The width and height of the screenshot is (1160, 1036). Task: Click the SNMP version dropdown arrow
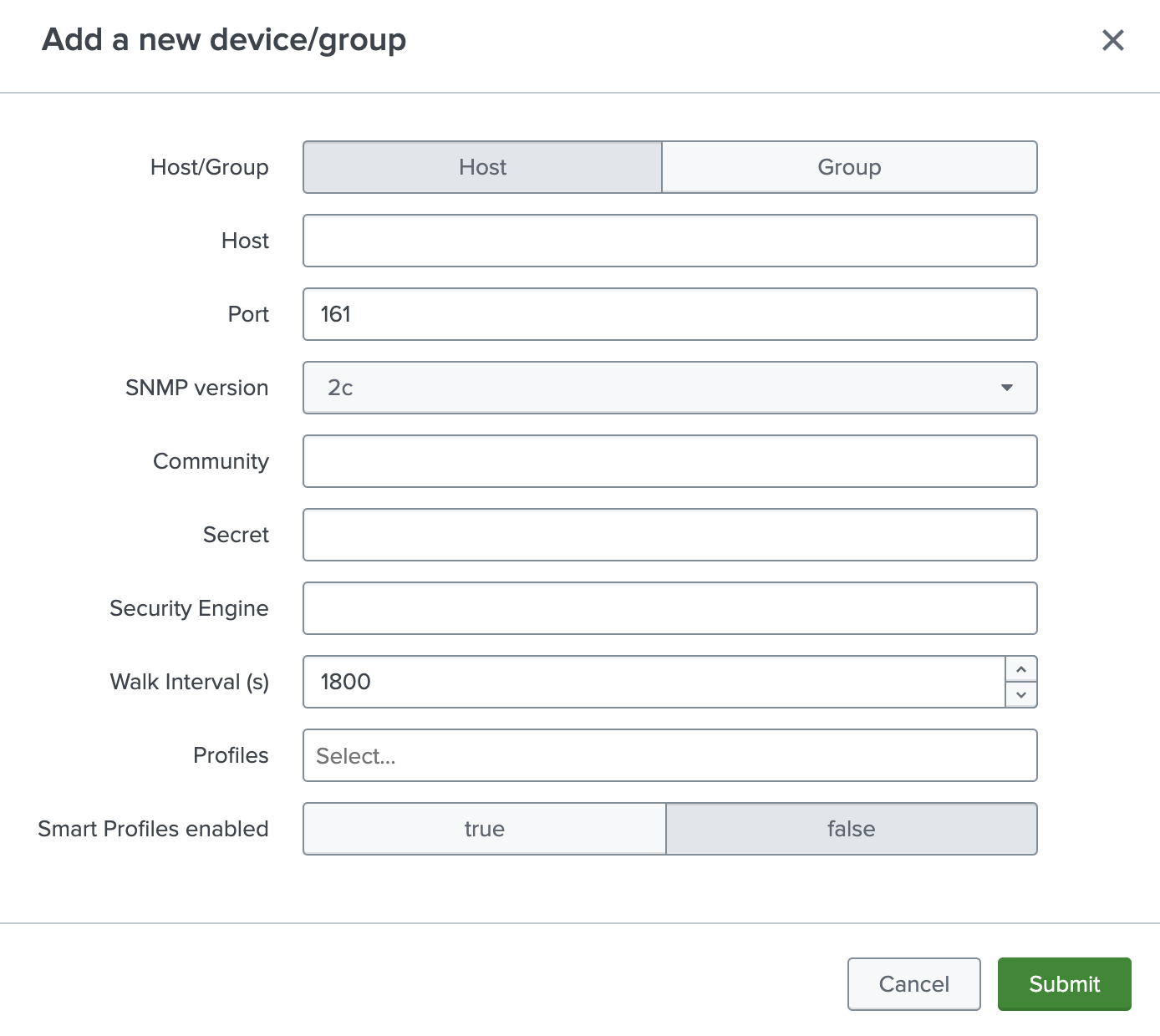[x=1007, y=388]
